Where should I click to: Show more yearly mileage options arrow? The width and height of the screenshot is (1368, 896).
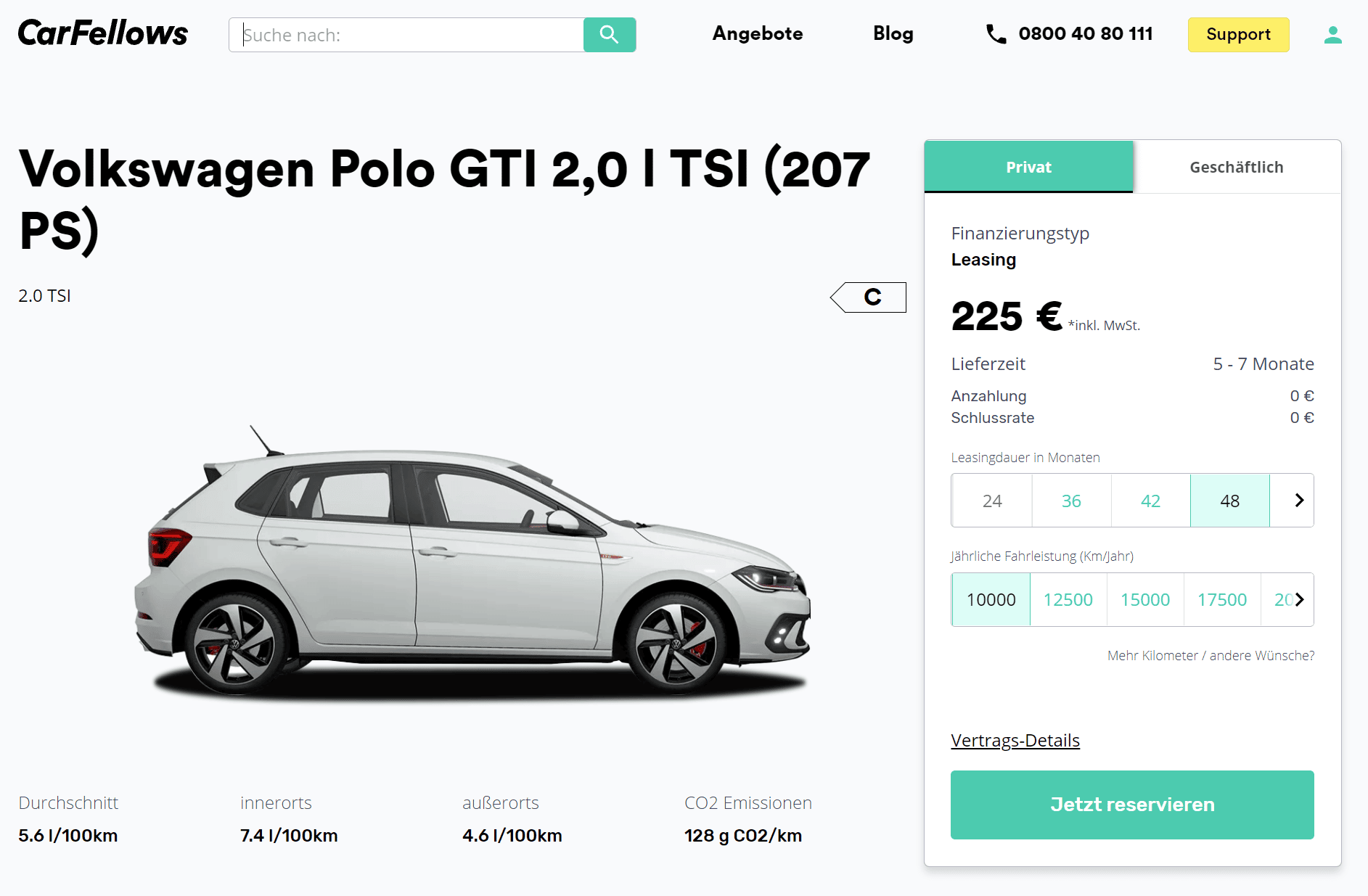coord(1299,599)
